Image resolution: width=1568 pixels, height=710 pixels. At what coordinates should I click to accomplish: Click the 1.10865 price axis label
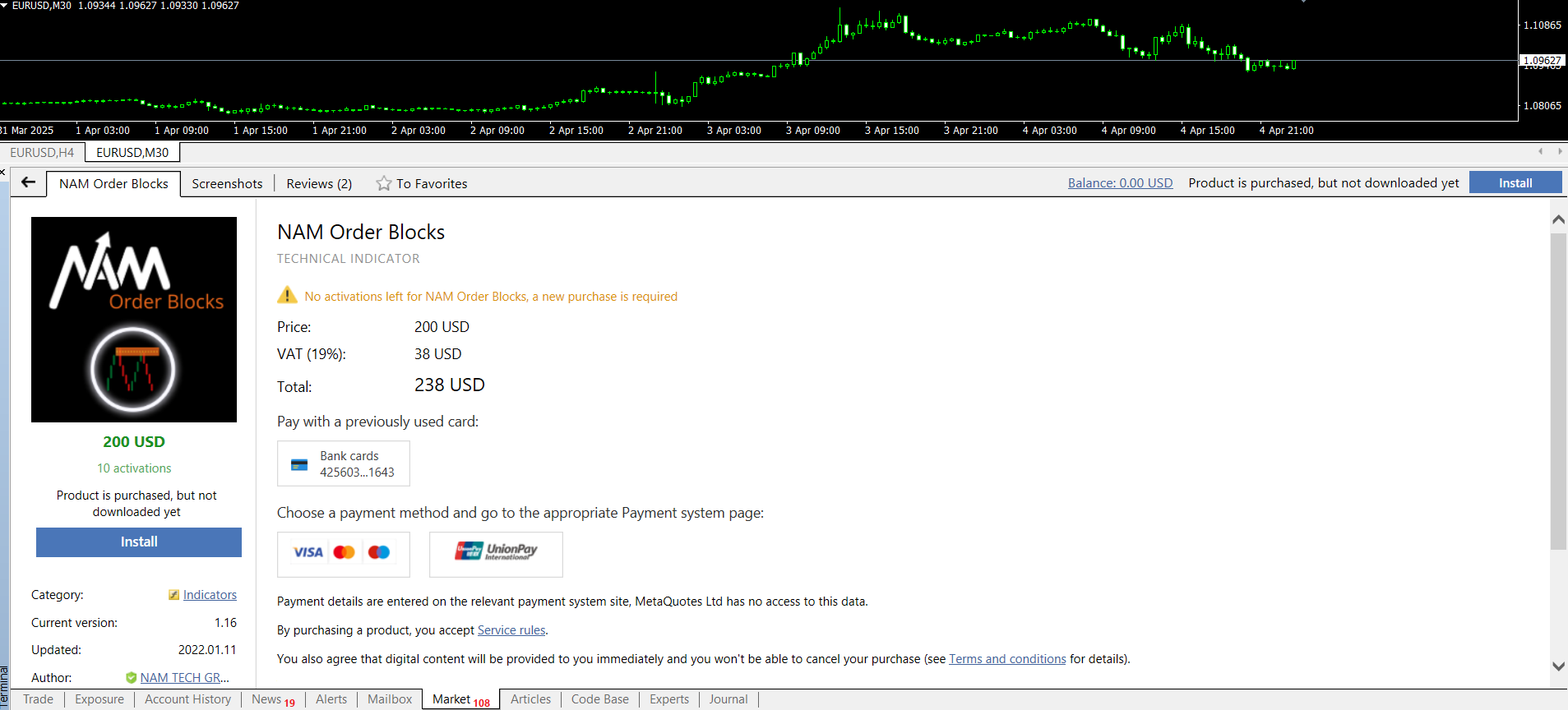[x=1542, y=25]
